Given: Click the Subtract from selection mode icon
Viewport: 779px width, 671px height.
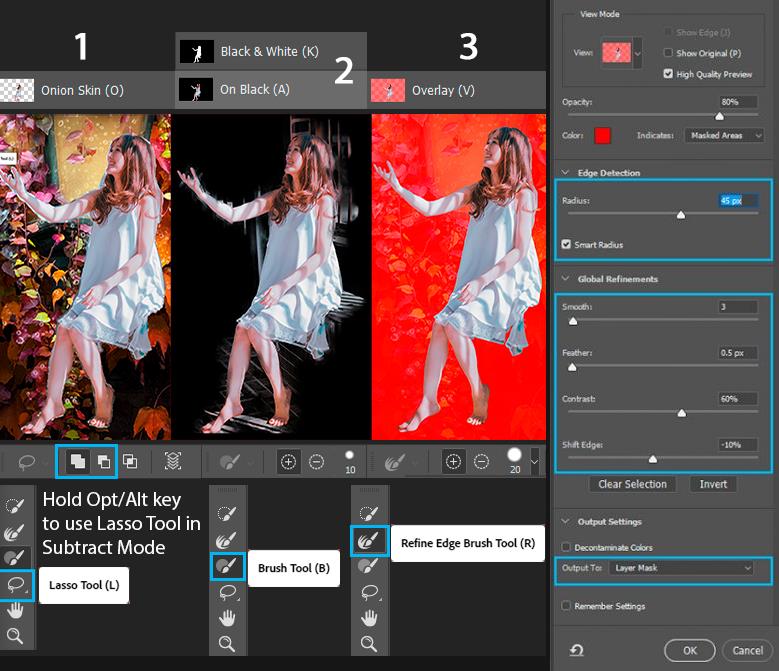Looking at the screenshot, I should (x=101, y=461).
